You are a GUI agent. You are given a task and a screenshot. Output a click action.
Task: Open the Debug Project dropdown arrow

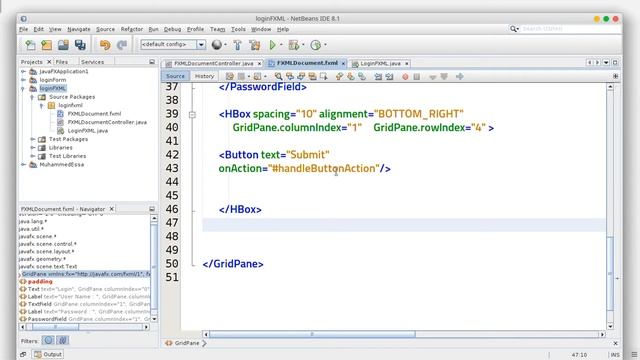point(303,45)
